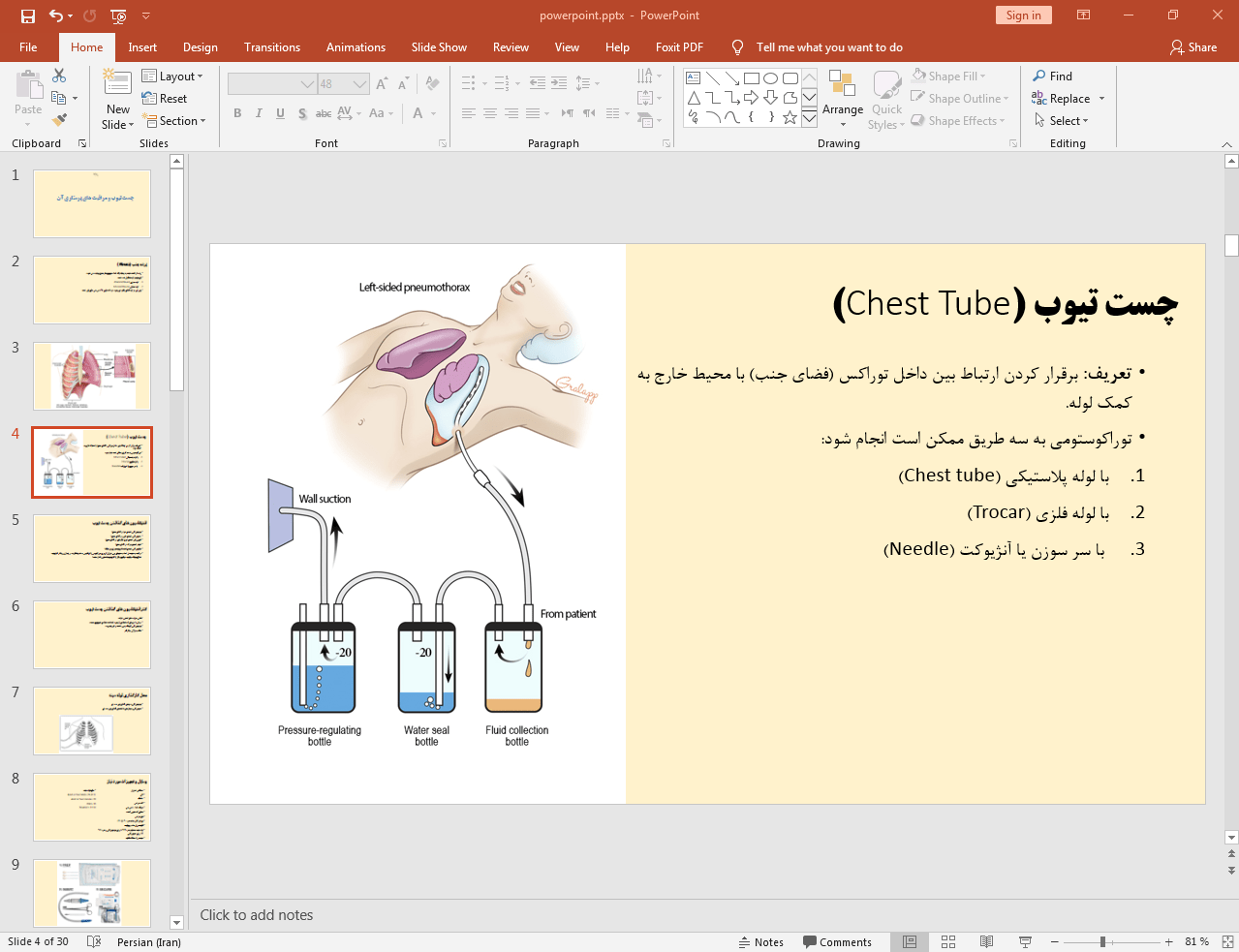Clear all formatting icon
Image resolution: width=1239 pixels, height=952 pixels.
coord(432,84)
